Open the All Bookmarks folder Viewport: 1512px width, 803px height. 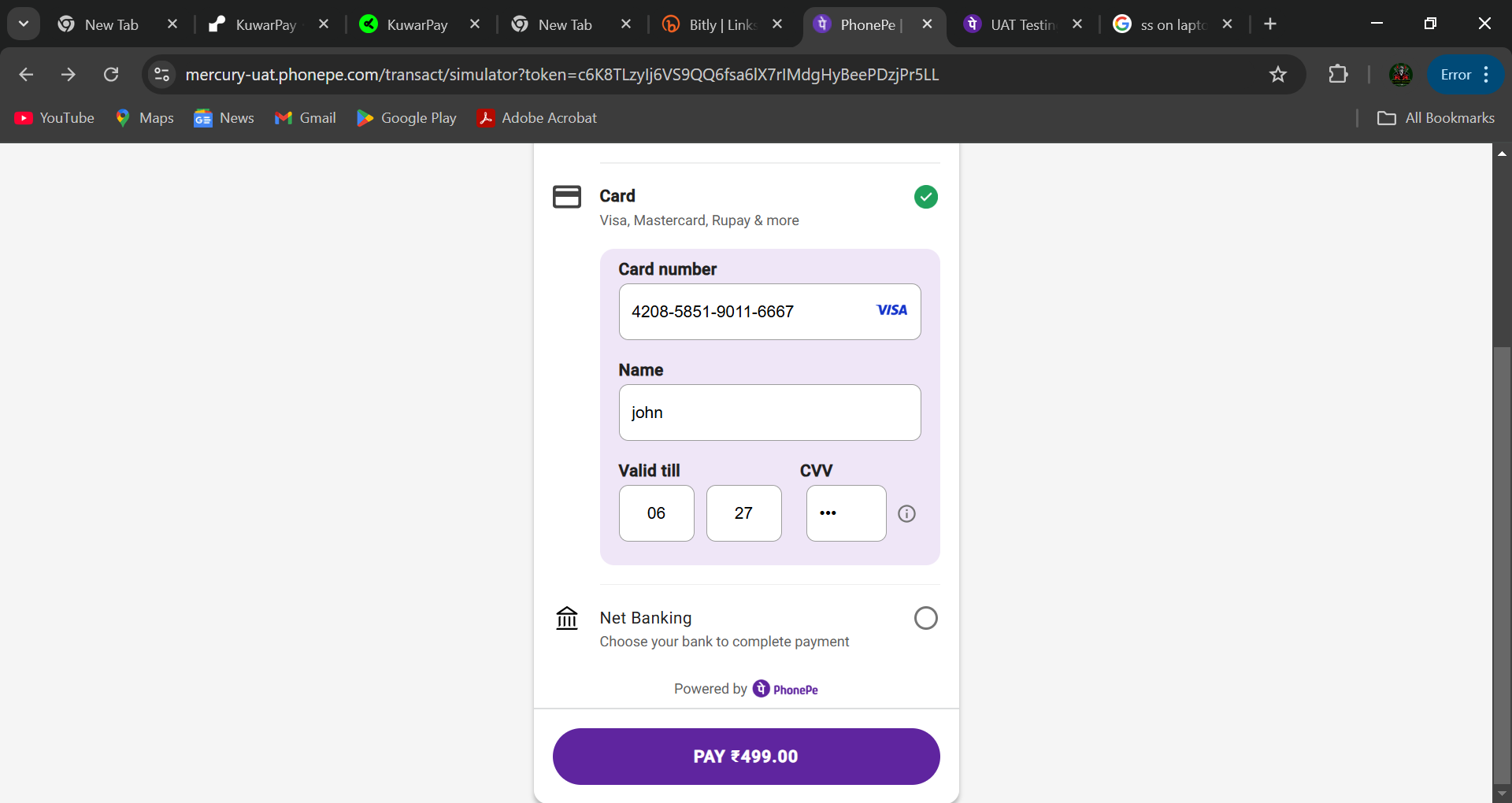tap(1436, 118)
